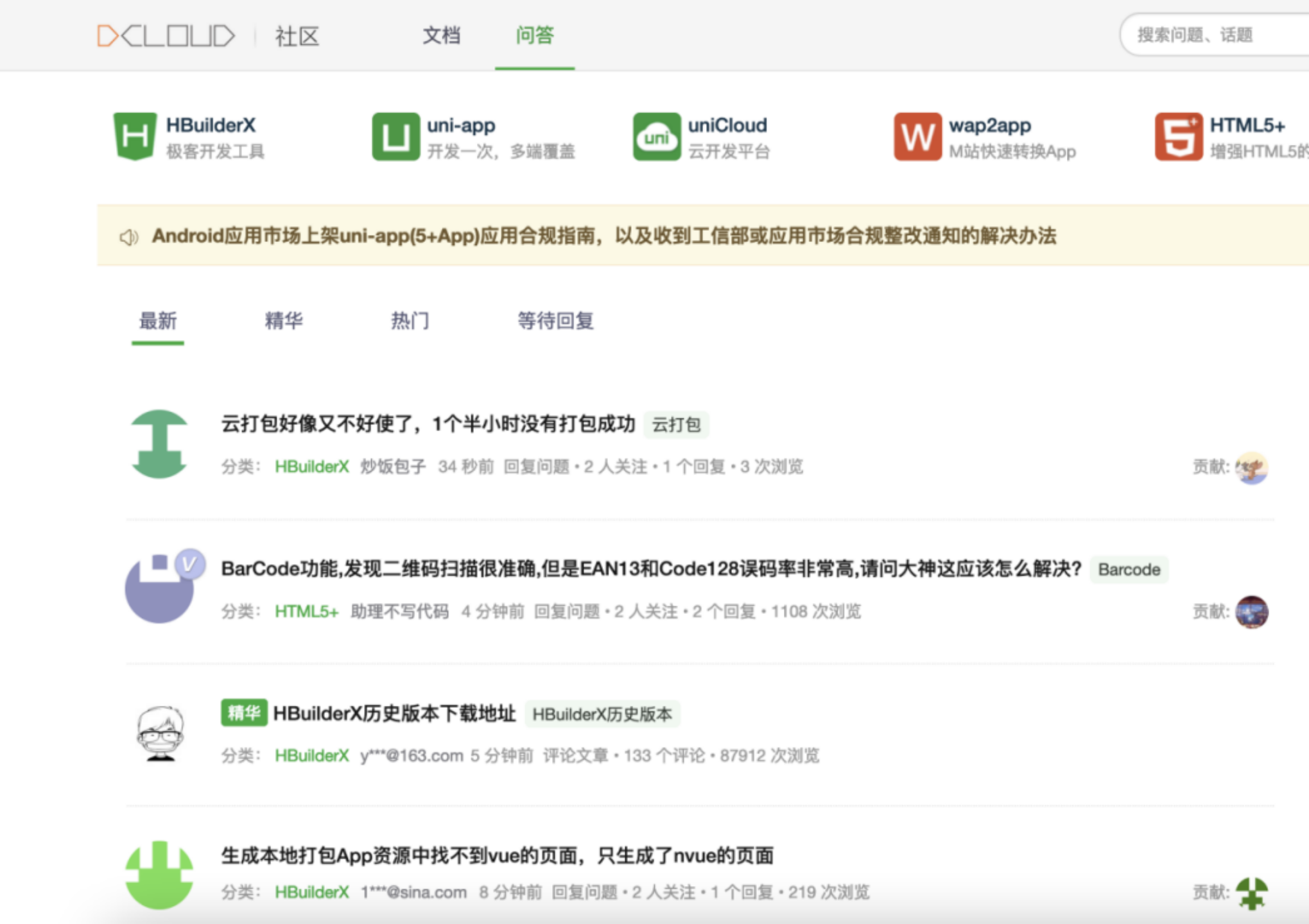Click HBuilderX product title text
This screenshot has width=1309, height=924.
(211, 125)
